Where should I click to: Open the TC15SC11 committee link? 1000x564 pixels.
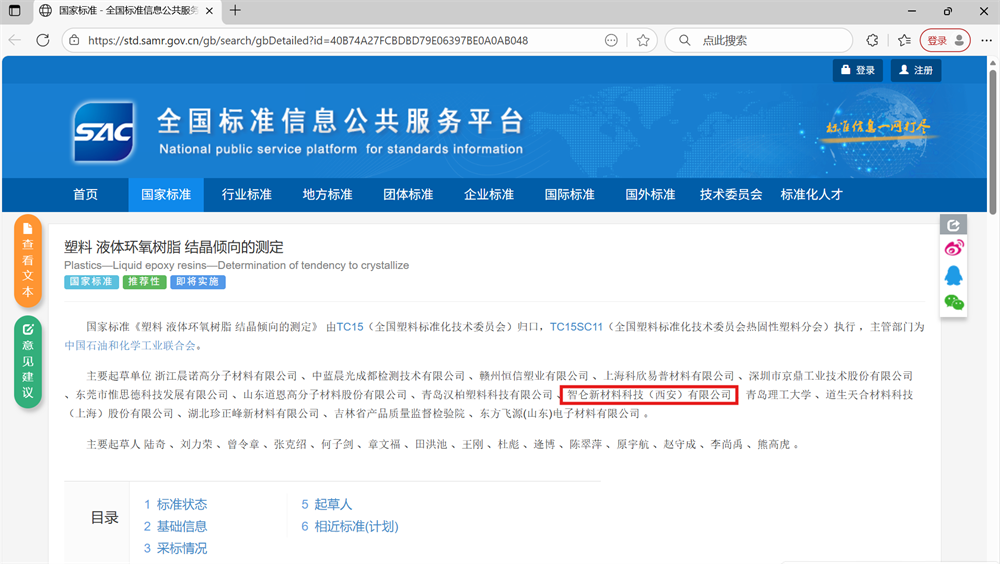(576, 326)
